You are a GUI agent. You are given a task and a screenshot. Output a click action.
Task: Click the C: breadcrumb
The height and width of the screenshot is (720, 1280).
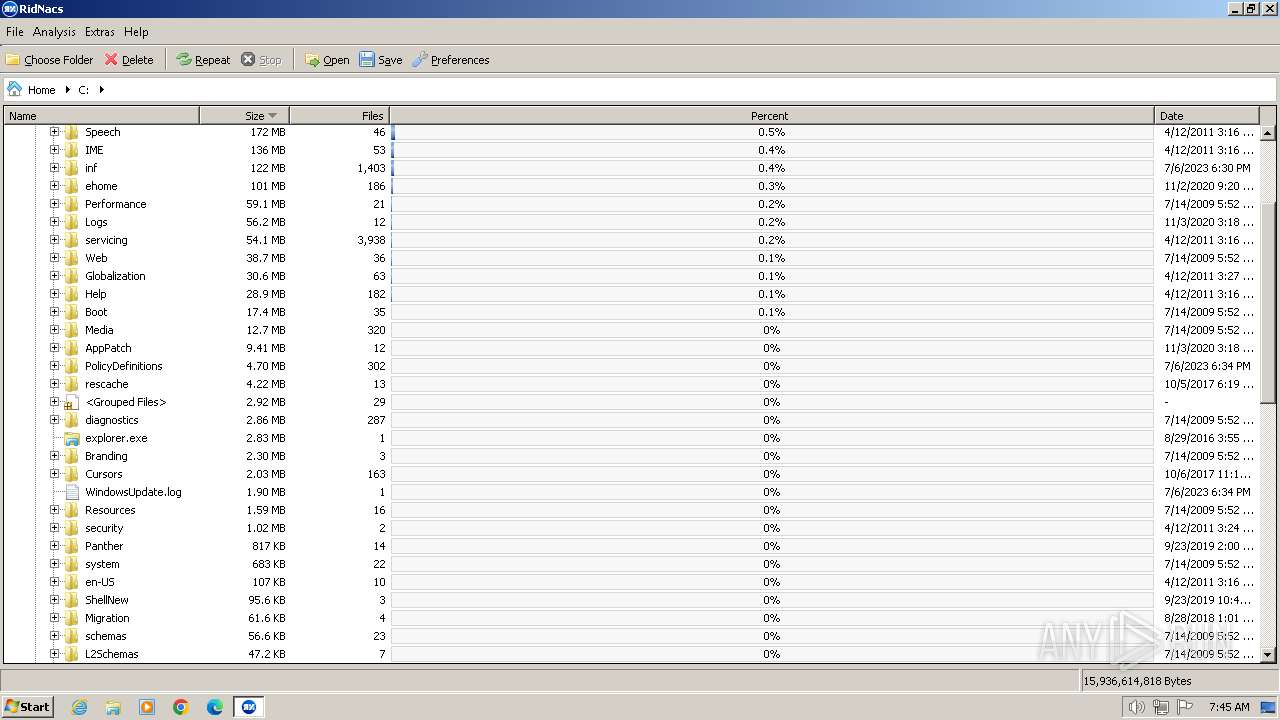(x=84, y=90)
